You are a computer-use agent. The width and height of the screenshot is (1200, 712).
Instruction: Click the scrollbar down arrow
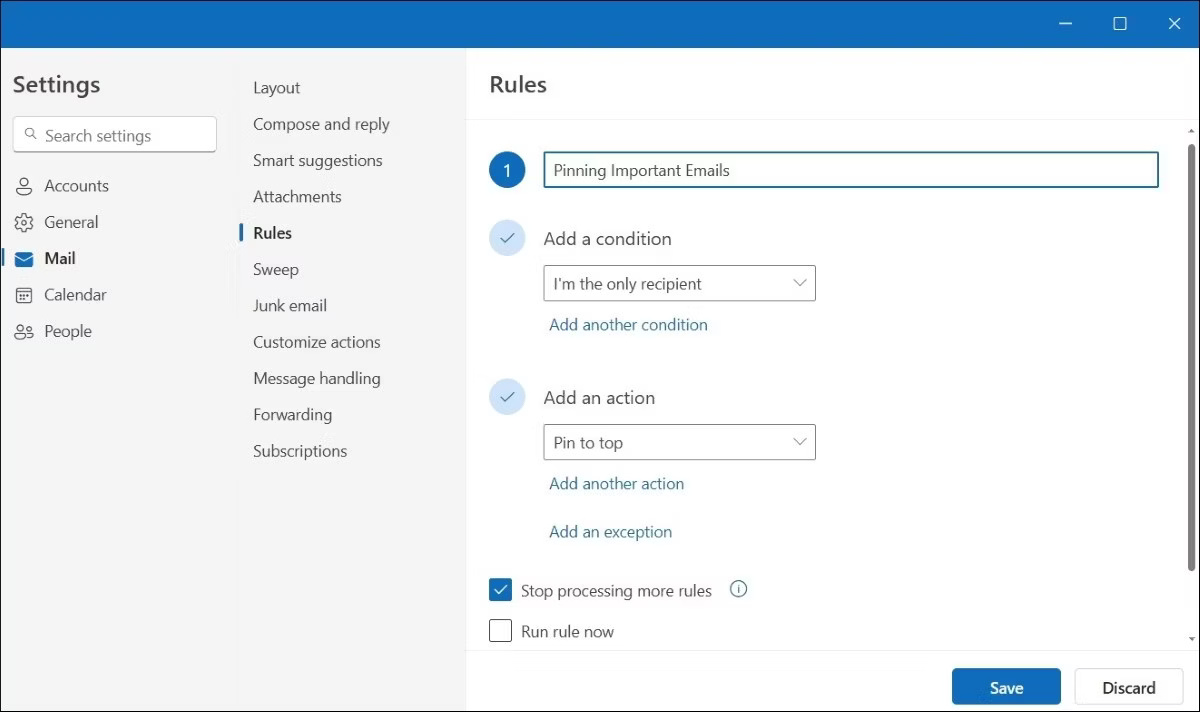coord(1191,638)
